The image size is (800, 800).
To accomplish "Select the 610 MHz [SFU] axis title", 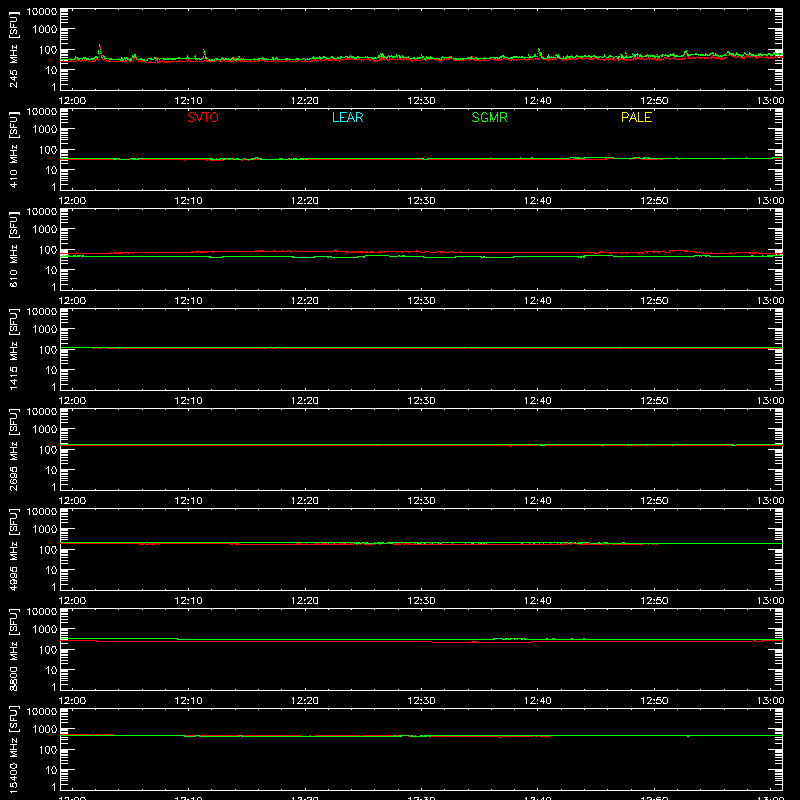I will [14, 250].
